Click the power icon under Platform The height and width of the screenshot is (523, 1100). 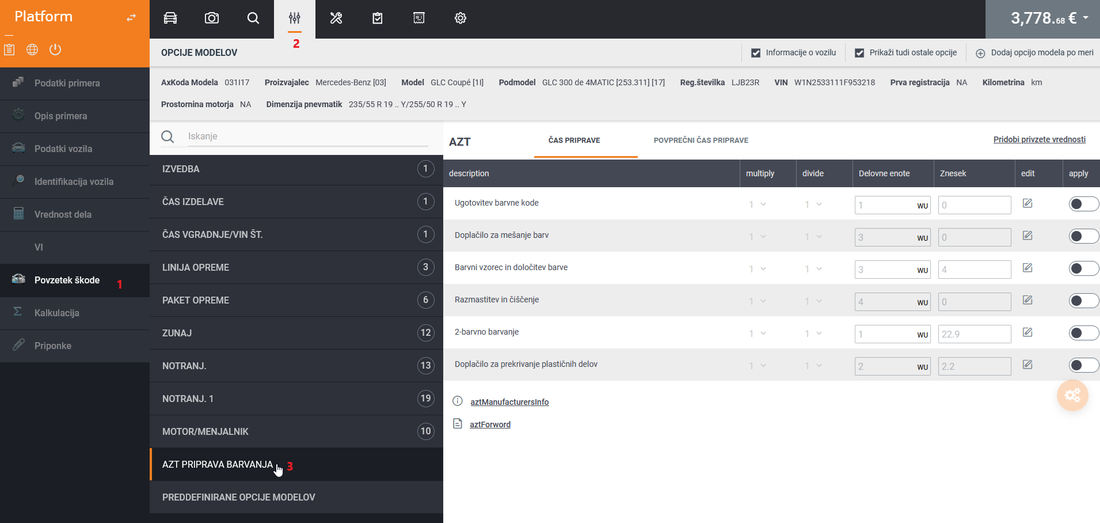click(x=55, y=49)
